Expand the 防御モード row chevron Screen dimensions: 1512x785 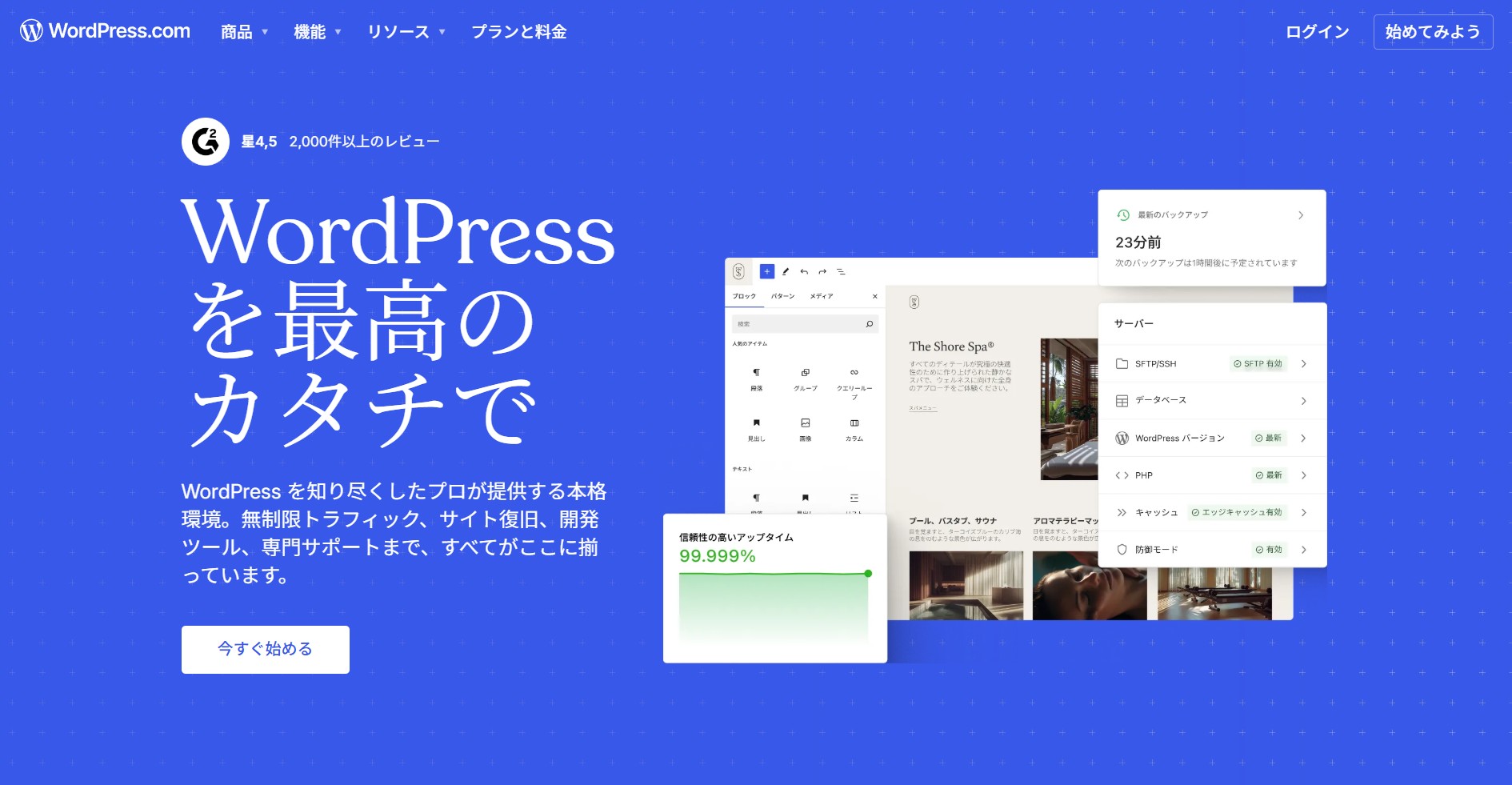click(x=1304, y=550)
